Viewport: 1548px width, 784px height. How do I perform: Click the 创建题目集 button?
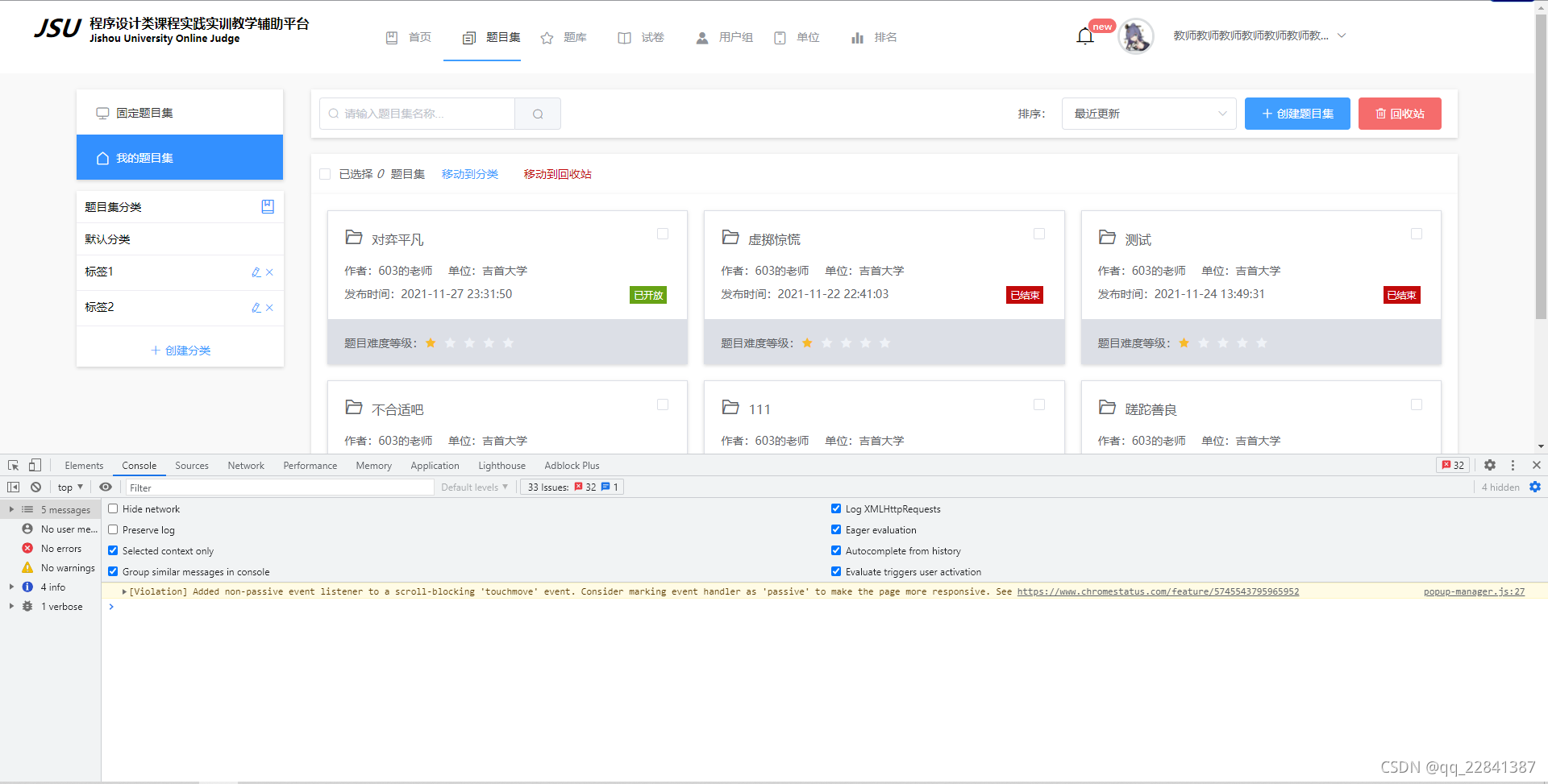point(1296,113)
